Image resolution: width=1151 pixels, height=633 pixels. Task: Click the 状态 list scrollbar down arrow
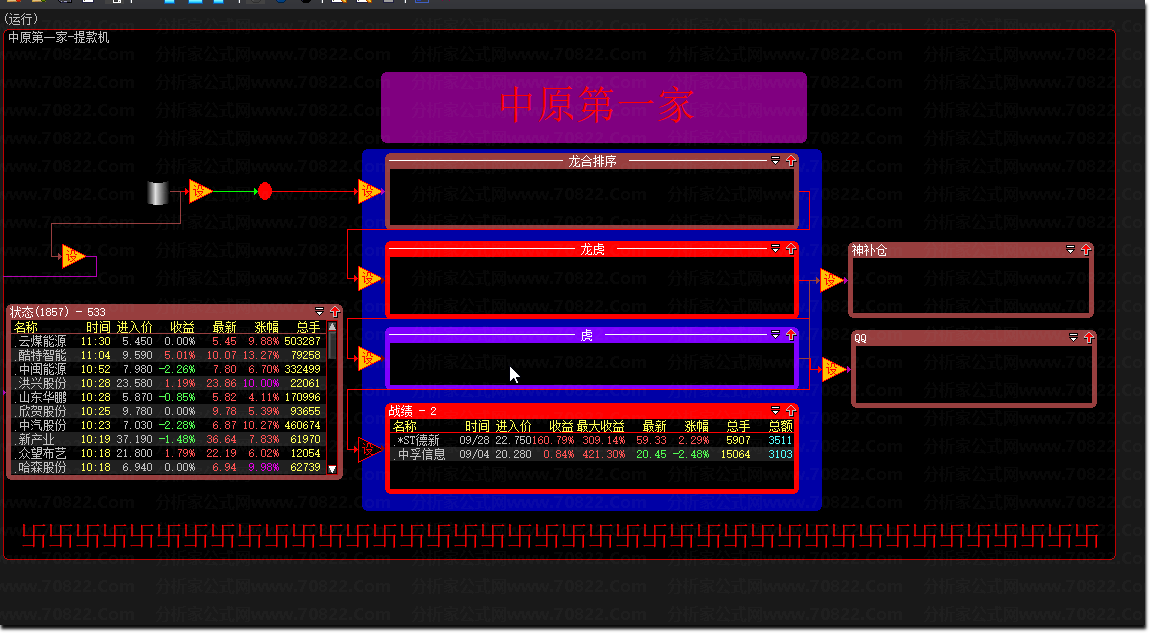[x=333, y=469]
